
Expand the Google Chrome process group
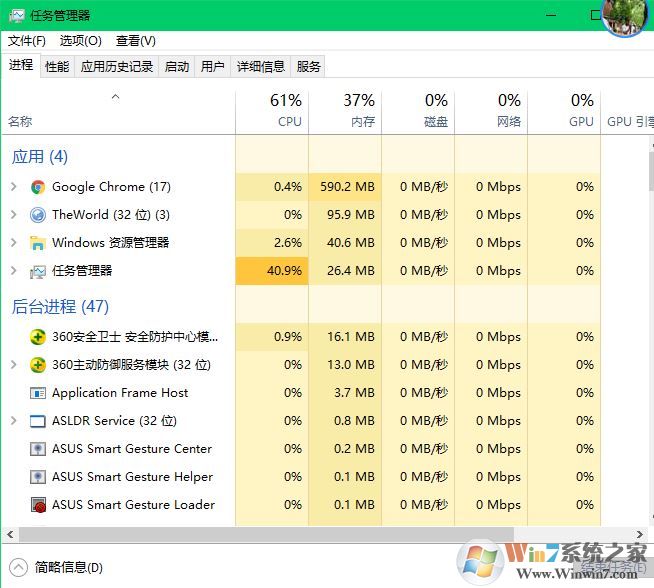coord(13,187)
